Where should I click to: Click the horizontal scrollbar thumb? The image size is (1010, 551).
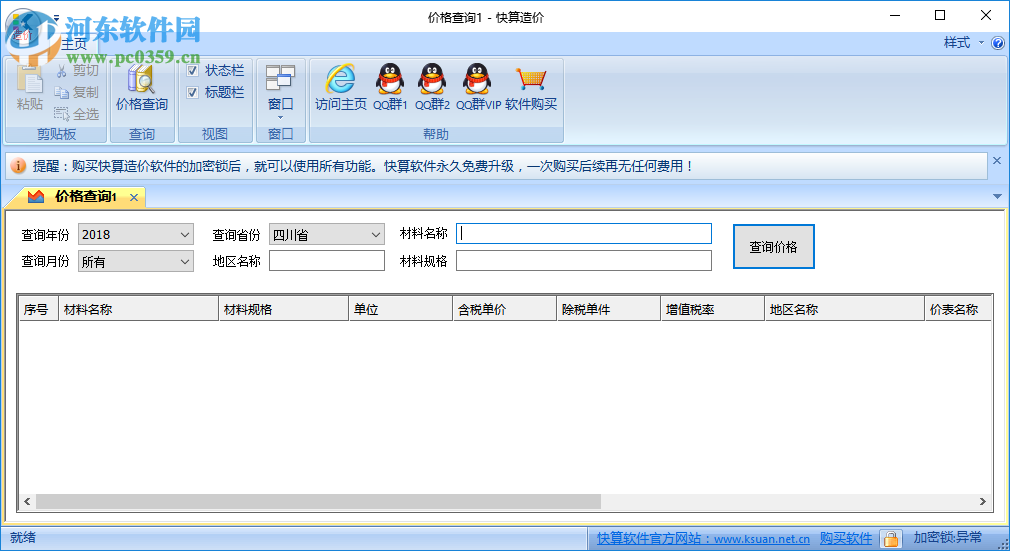(318, 501)
